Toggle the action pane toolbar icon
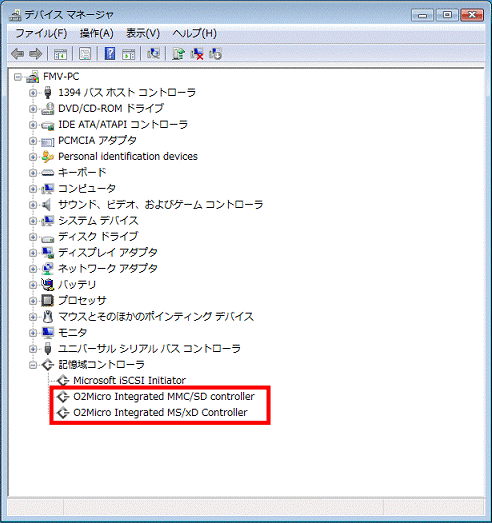Screen dimensions: 492x523 (x=128, y=54)
